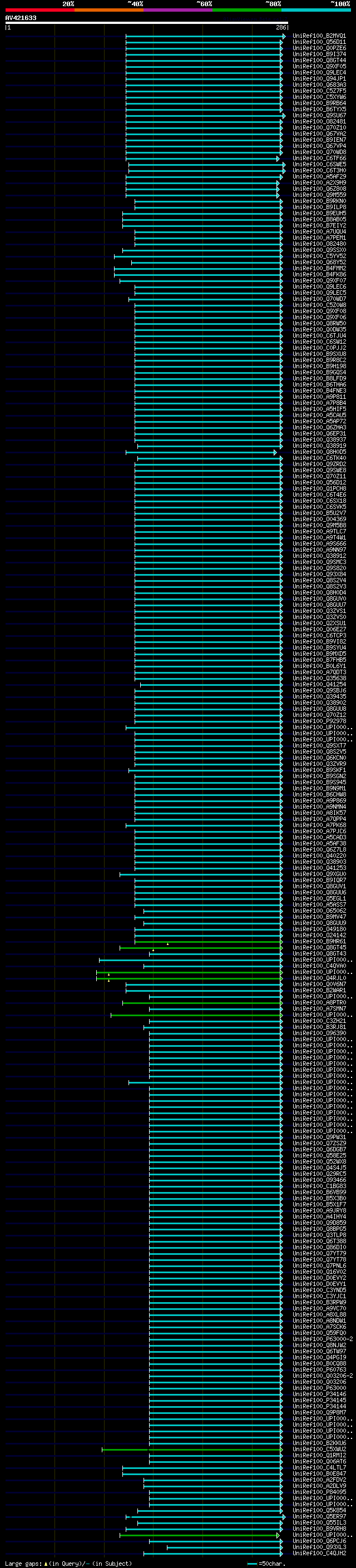Open the UniRef100_Q94JP1 hit
The width and height of the screenshot is (356, 1568).
(319, 79)
